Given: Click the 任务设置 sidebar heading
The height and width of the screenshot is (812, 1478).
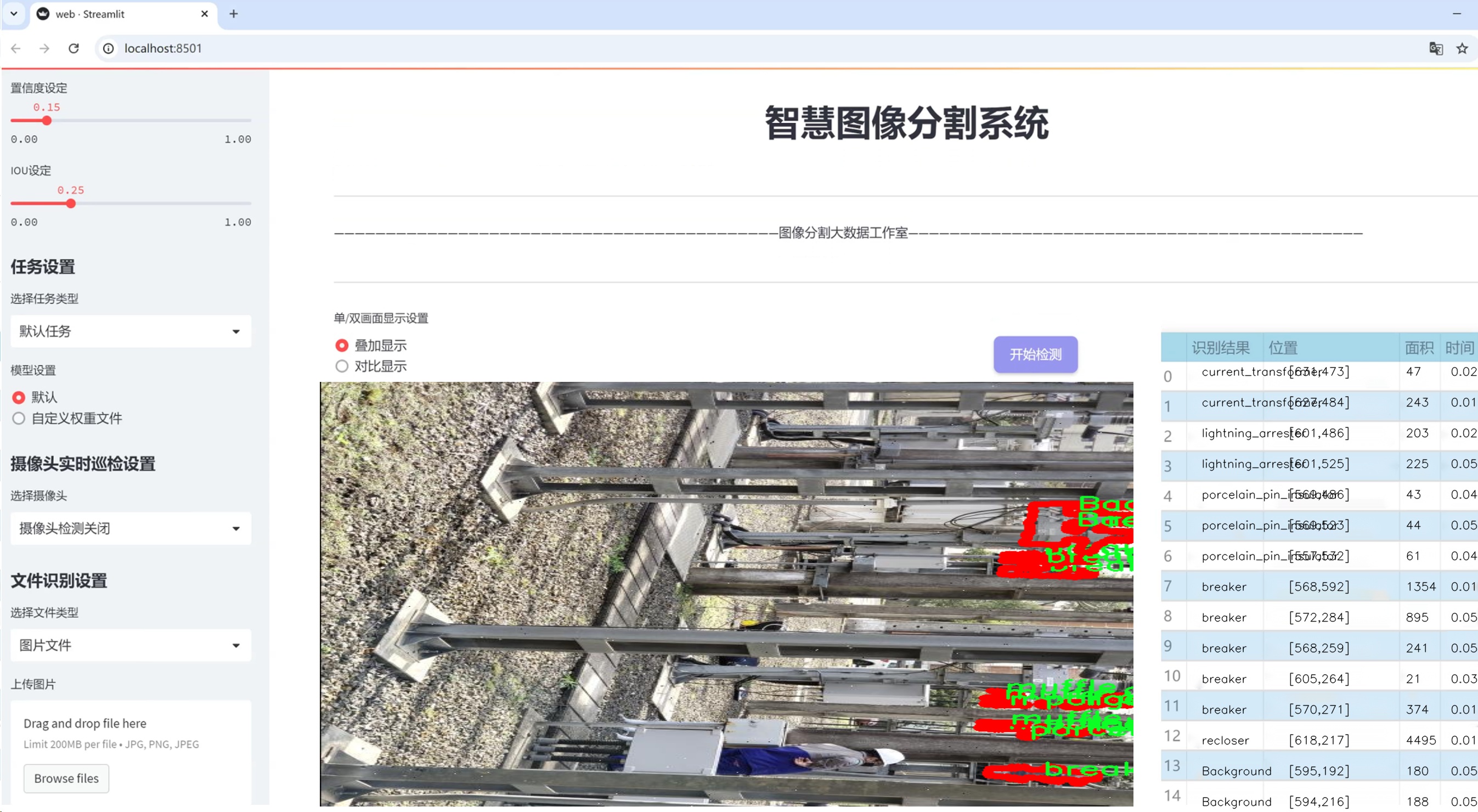Looking at the screenshot, I should pyautogui.click(x=43, y=267).
